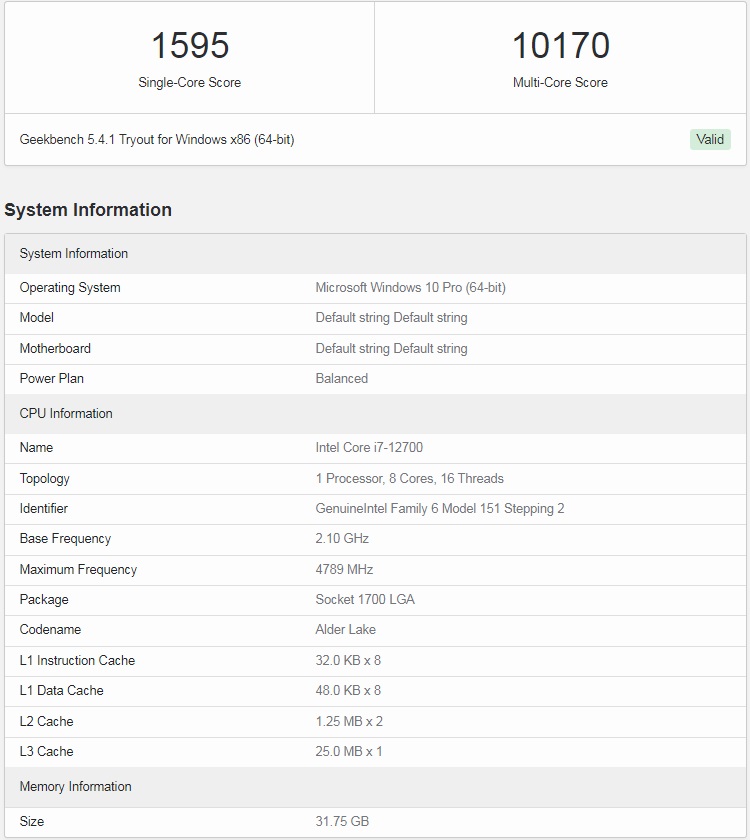
Task: Click the Intel Core i7-12700 name value
Action: pos(367,447)
